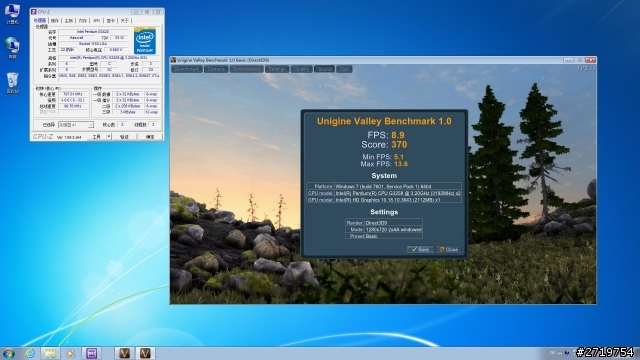The width and height of the screenshot is (640, 360).
Task: Switch to CPU-Z 显卡 (Graphics) tab
Action: click(x=111, y=20)
